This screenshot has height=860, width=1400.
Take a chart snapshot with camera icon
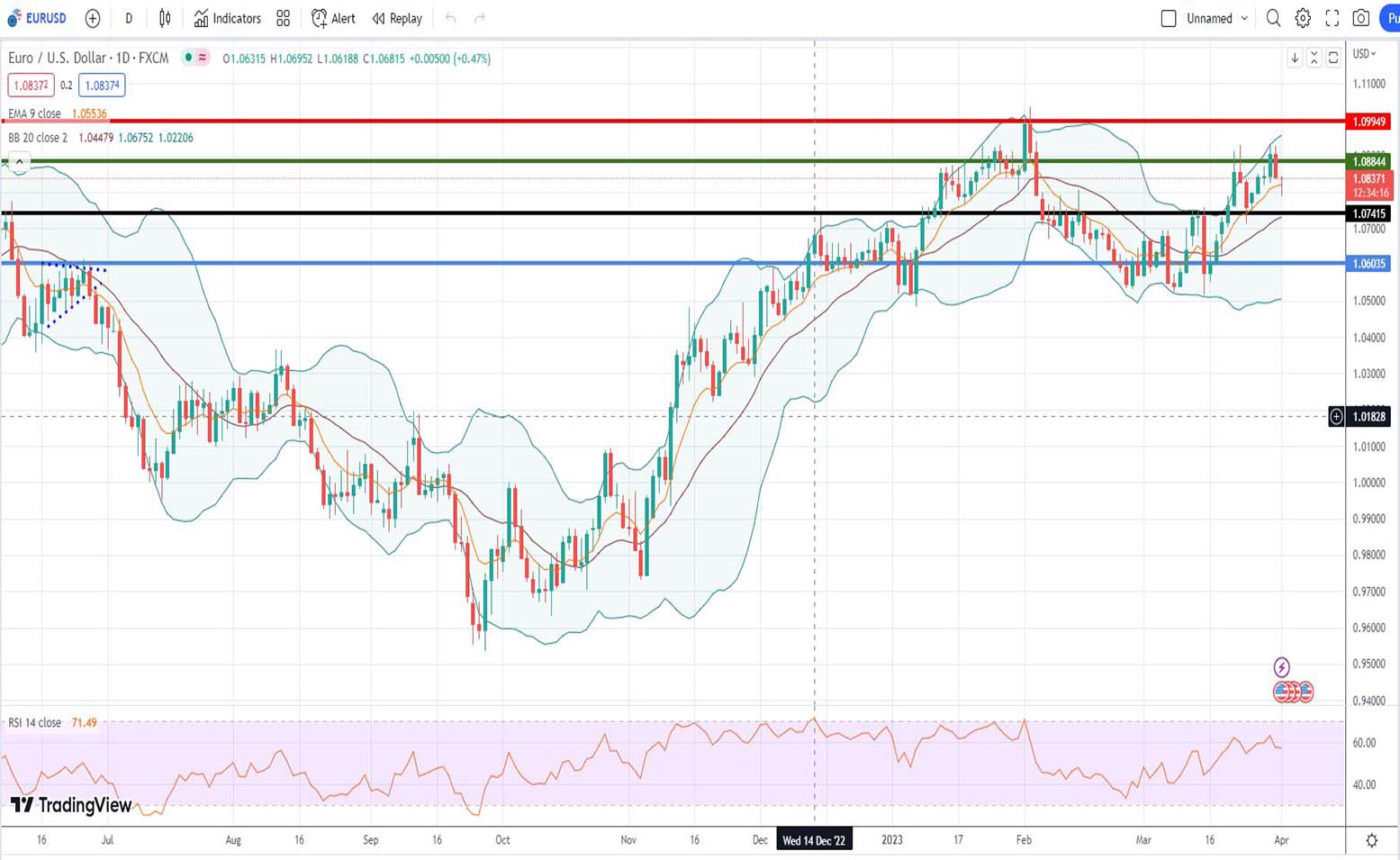pyautogui.click(x=1361, y=18)
